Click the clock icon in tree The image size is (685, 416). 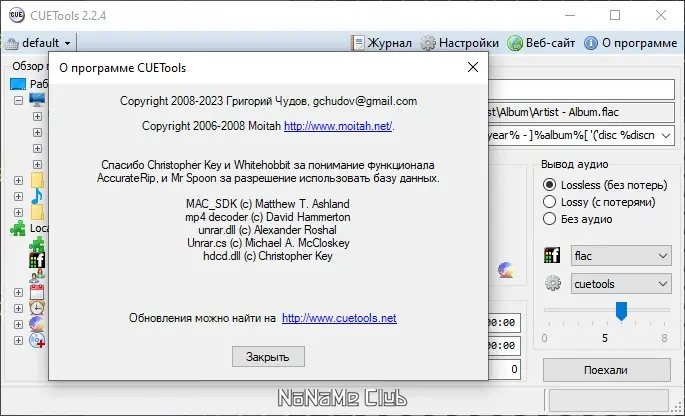pos(37,308)
